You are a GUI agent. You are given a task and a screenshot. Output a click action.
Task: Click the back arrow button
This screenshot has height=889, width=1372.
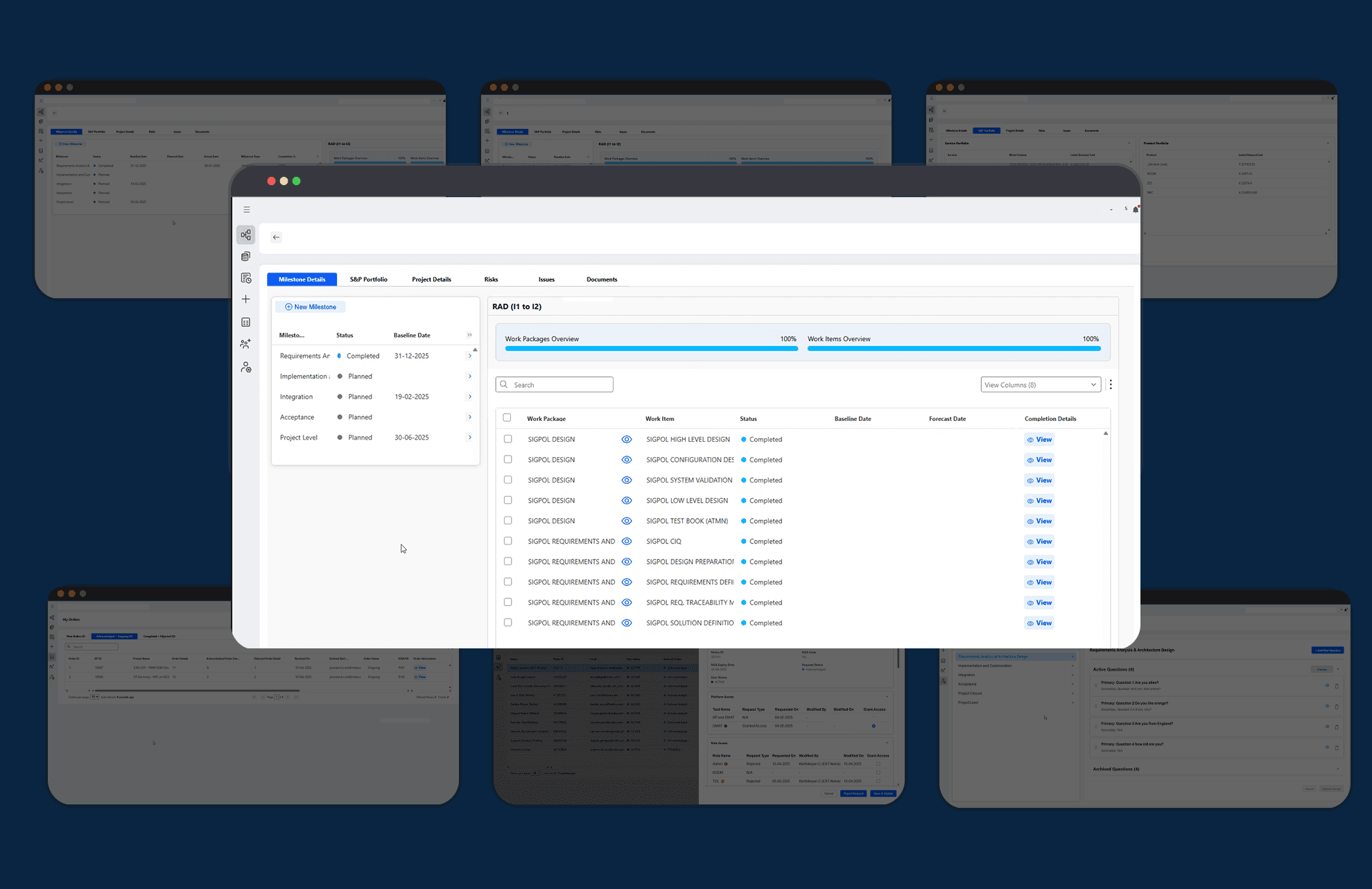pos(276,237)
